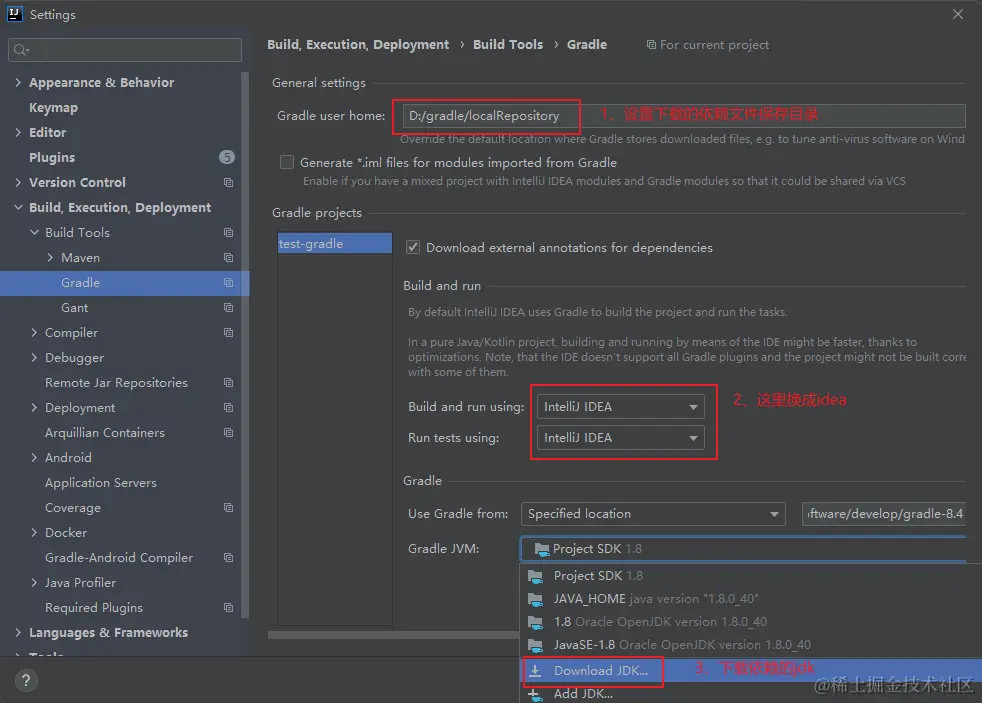
Task: Open the Use Gradle from dropdown
Action: 653,514
